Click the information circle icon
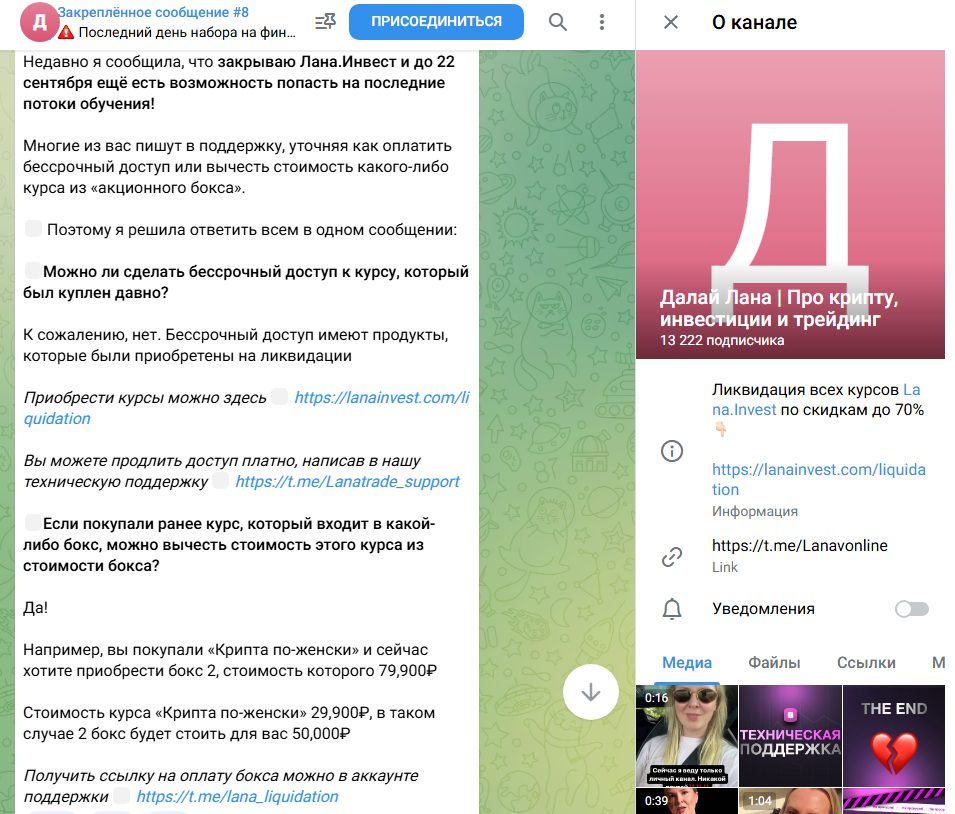 point(672,451)
